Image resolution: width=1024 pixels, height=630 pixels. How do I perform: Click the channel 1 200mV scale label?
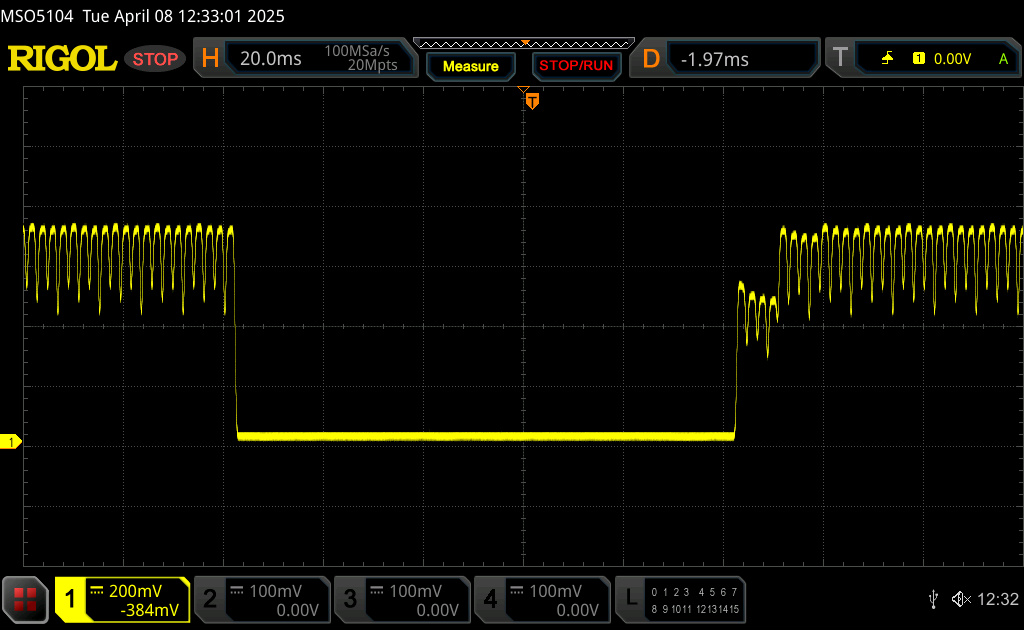point(135,591)
